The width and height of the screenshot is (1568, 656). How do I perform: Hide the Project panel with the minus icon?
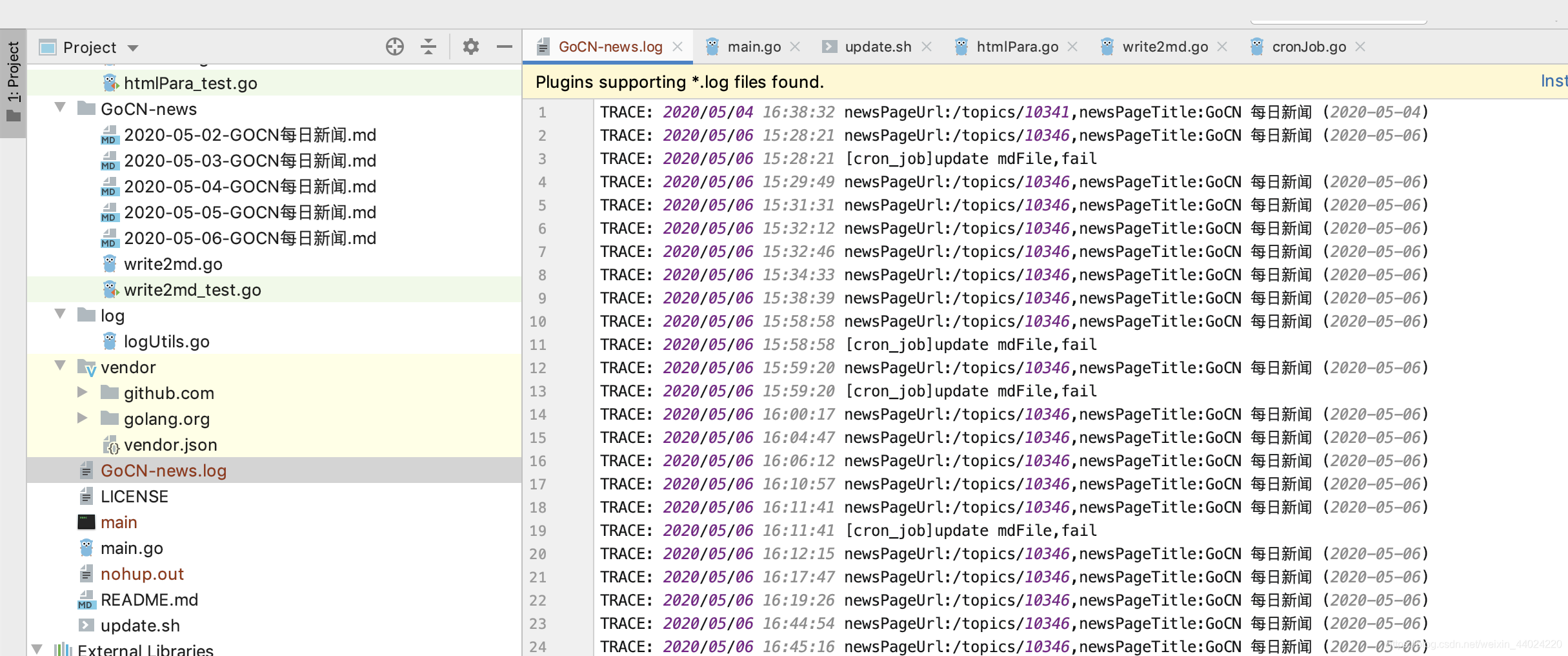tap(505, 46)
